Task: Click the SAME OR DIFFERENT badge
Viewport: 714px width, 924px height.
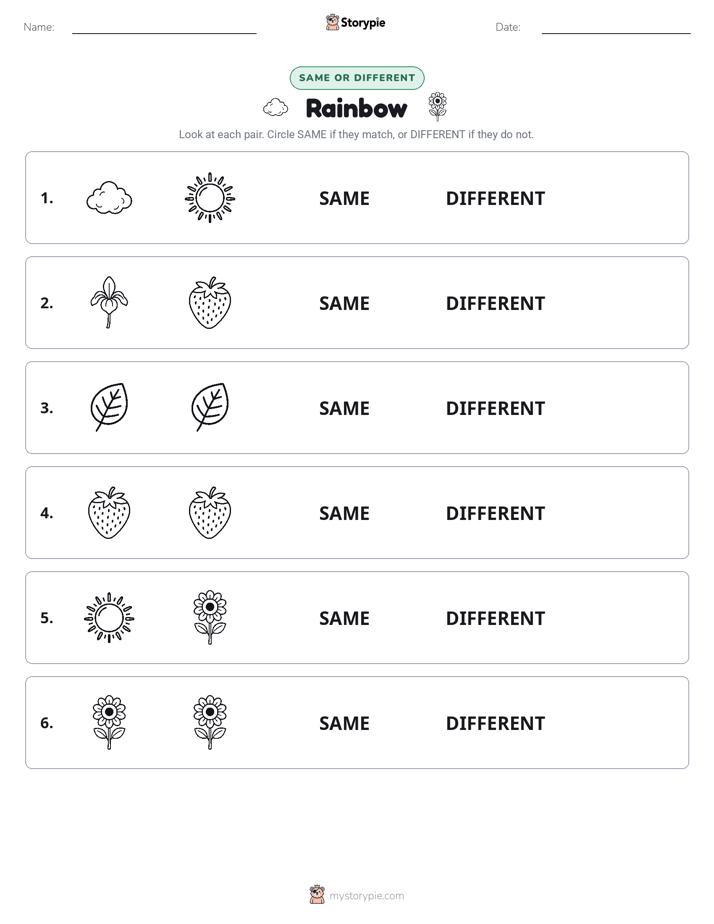Action: point(357,78)
